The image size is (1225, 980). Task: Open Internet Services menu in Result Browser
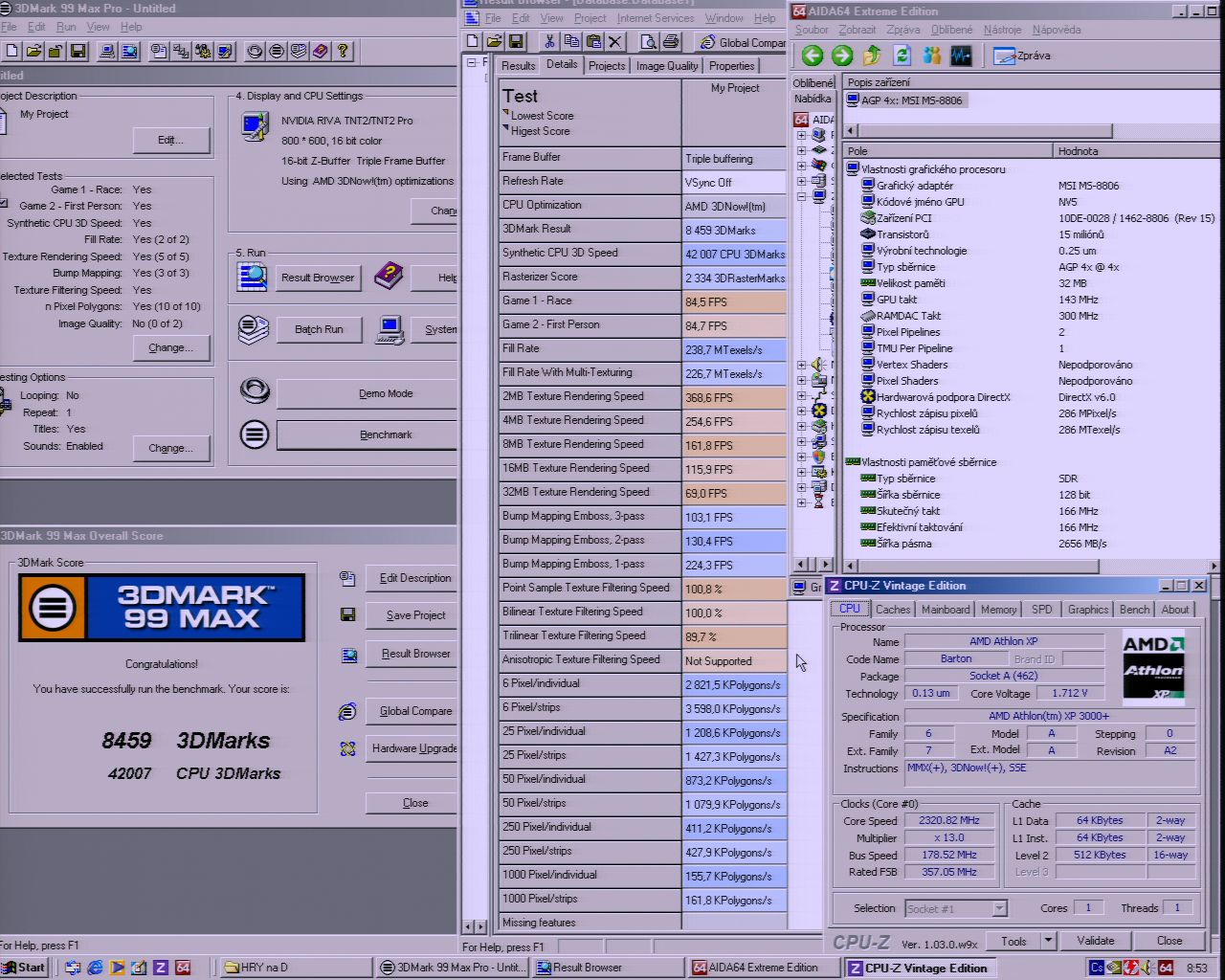[656, 18]
